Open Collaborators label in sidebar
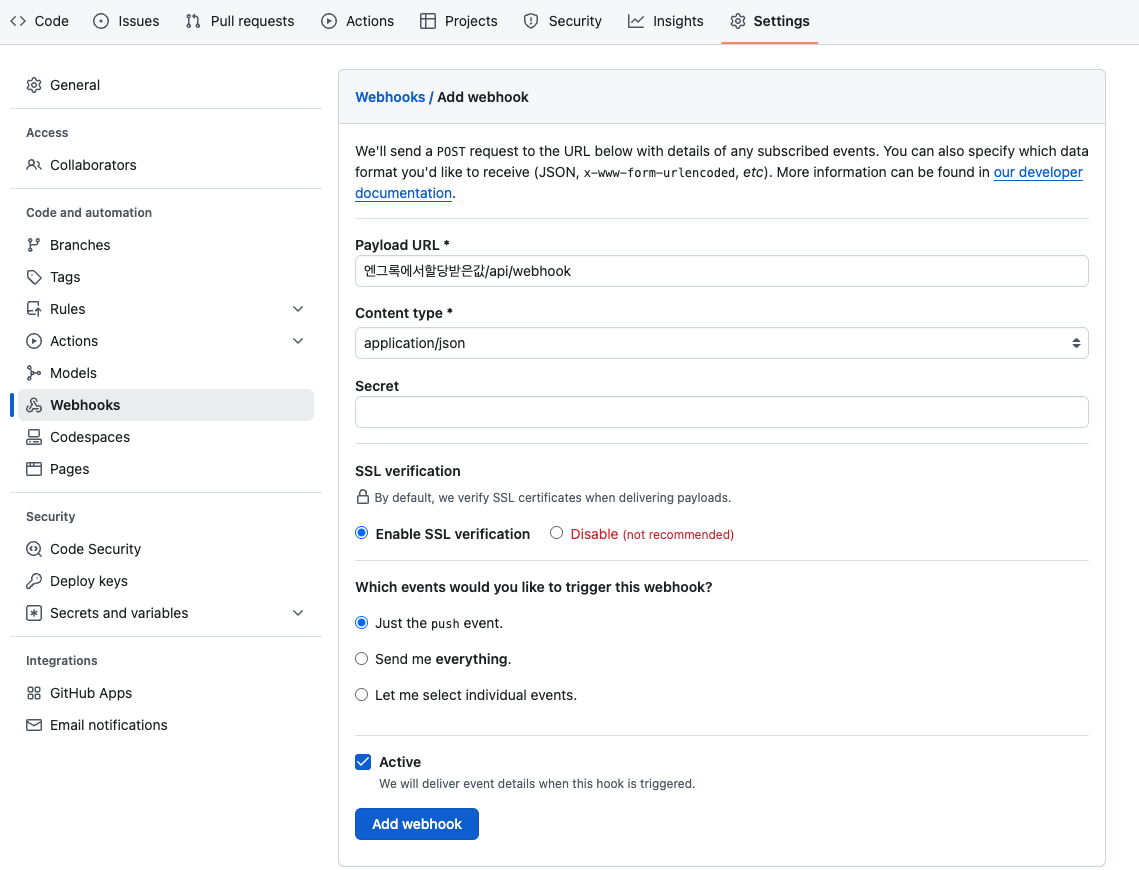Image resolution: width=1139 pixels, height=870 pixels. pyautogui.click(x=93, y=165)
